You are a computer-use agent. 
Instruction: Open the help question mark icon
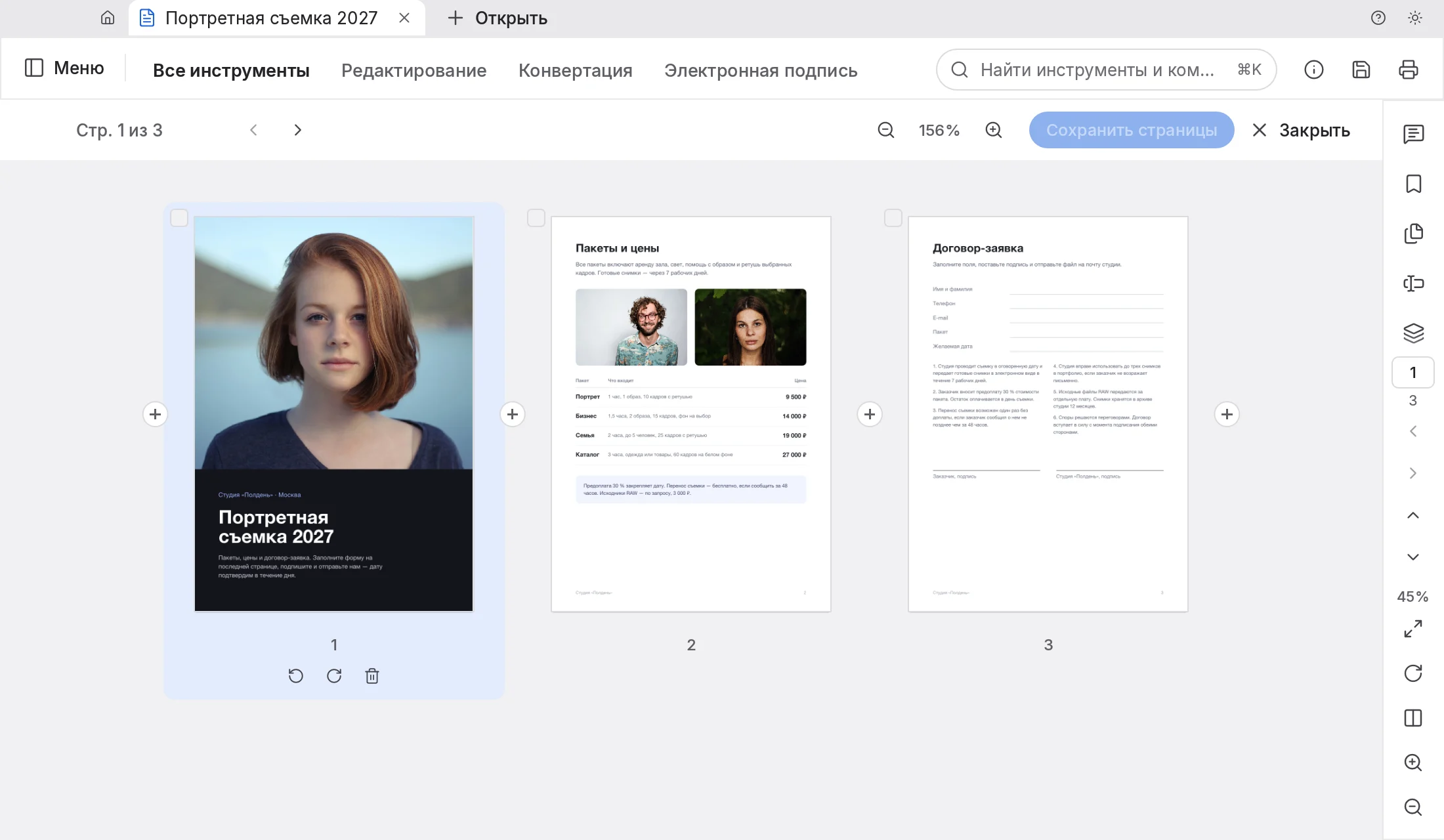(x=1378, y=18)
